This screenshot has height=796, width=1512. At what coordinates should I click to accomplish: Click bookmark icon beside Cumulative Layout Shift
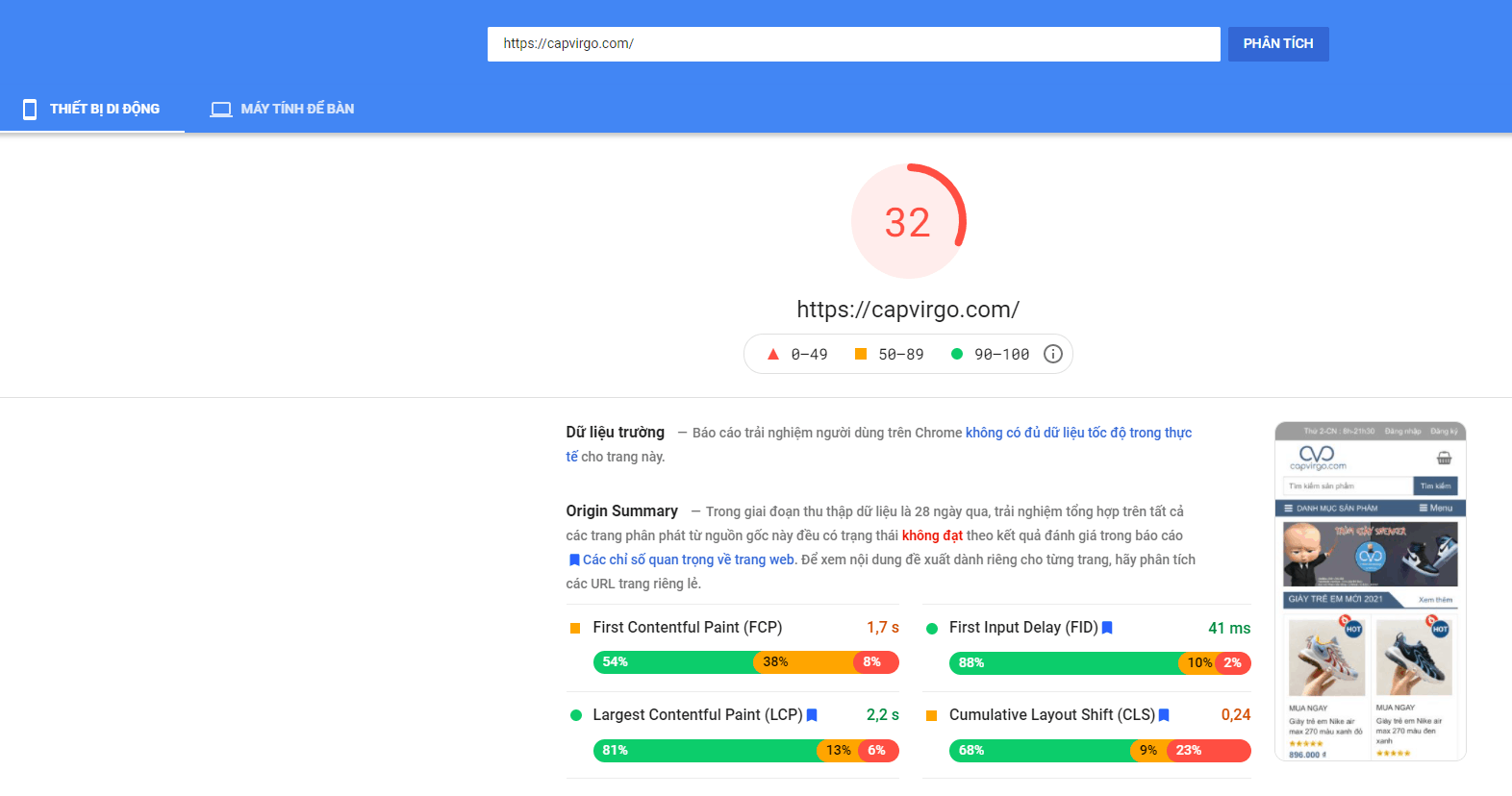click(x=1164, y=715)
